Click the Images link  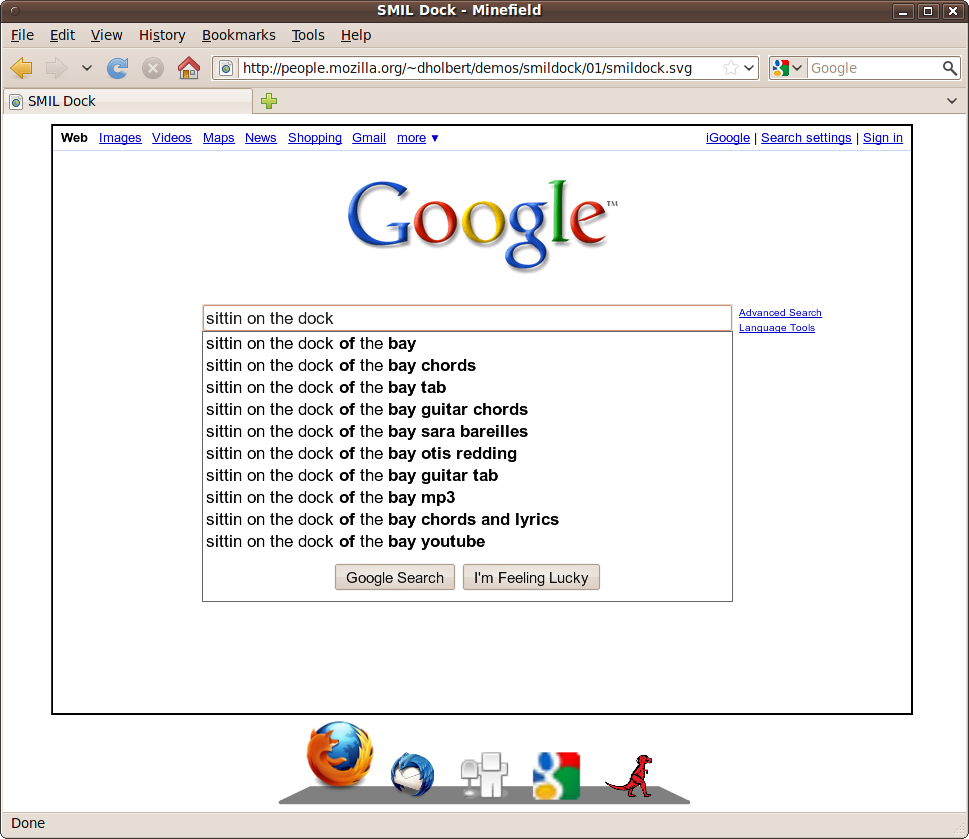pyautogui.click(x=120, y=138)
